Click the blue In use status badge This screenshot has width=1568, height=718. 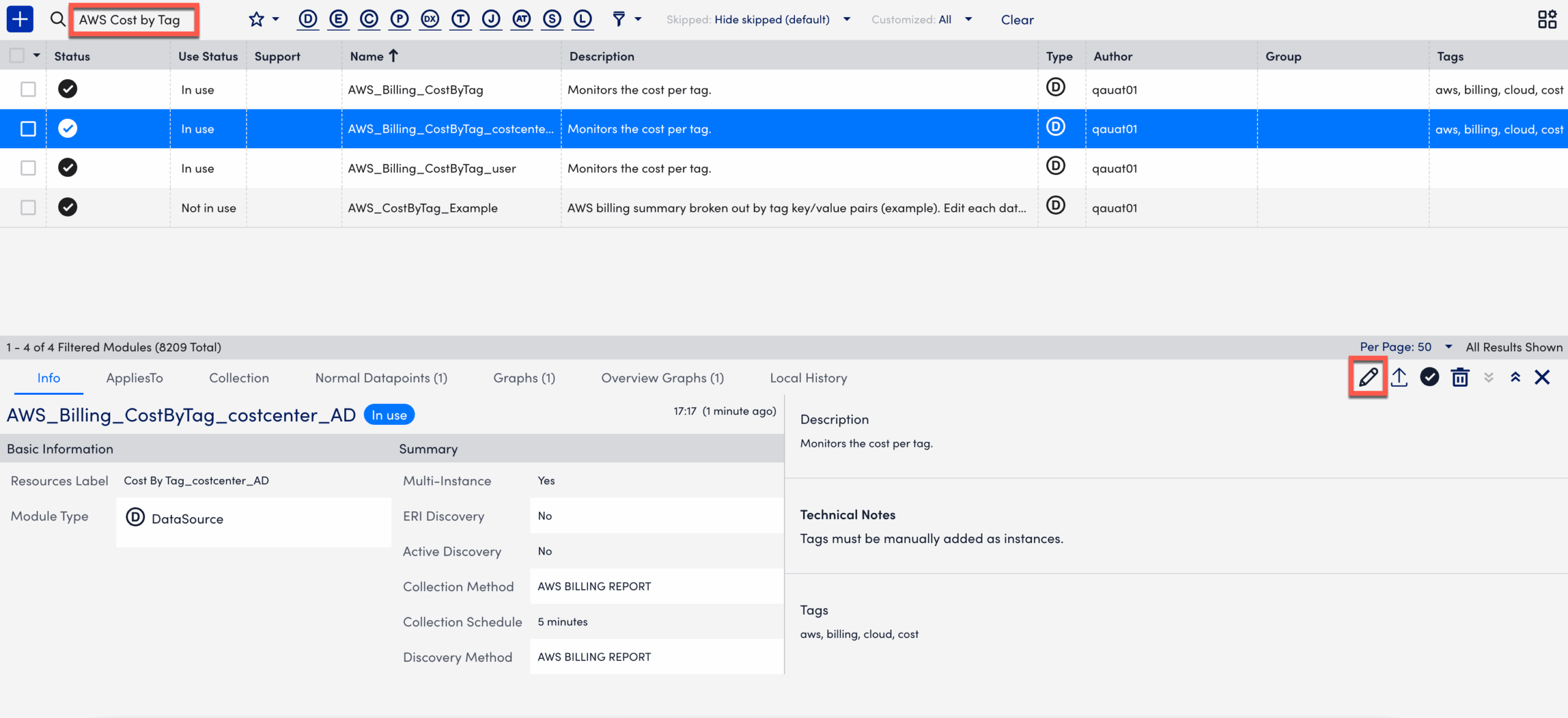pyautogui.click(x=389, y=415)
